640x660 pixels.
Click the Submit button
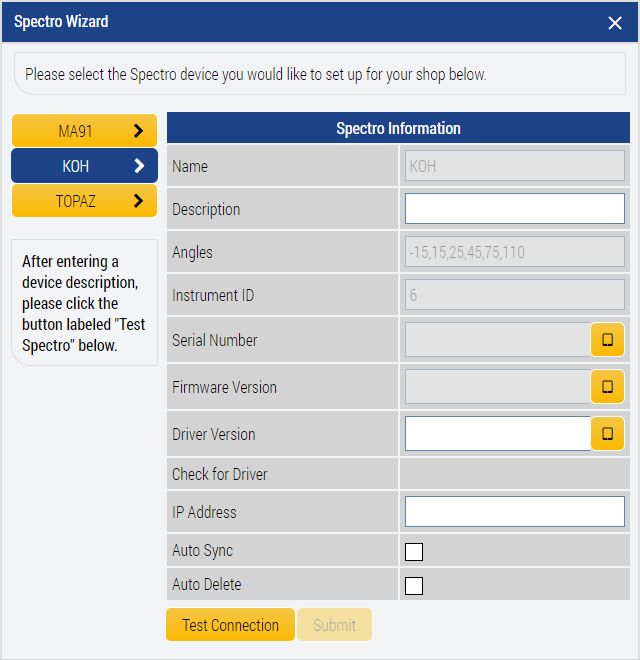click(x=334, y=625)
